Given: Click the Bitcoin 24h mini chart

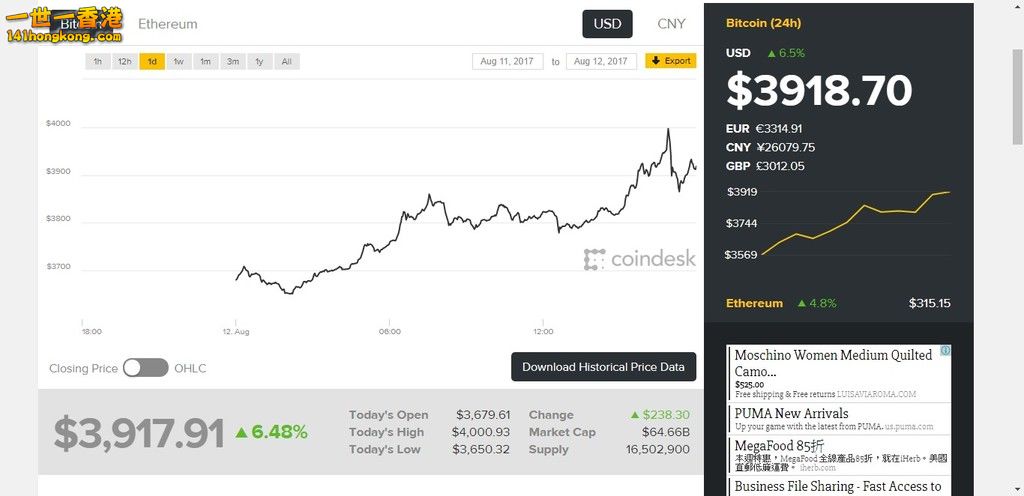Looking at the screenshot, I should coord(855,222).
